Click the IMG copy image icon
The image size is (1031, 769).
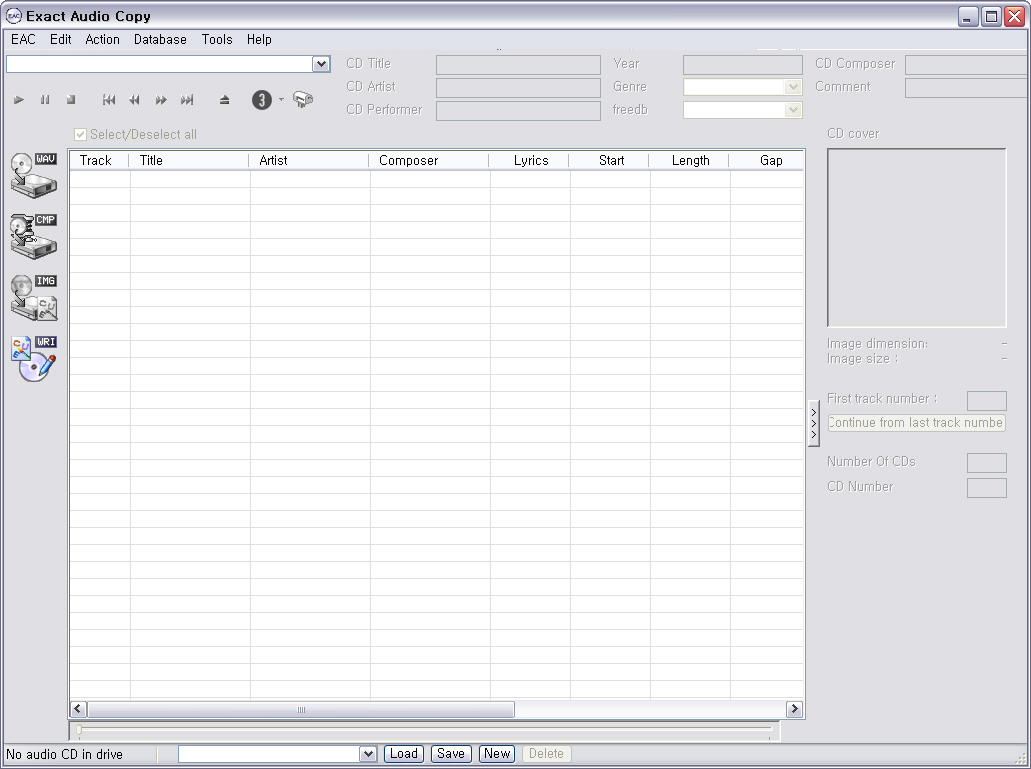pyautogui.click(x=34, y=297)
